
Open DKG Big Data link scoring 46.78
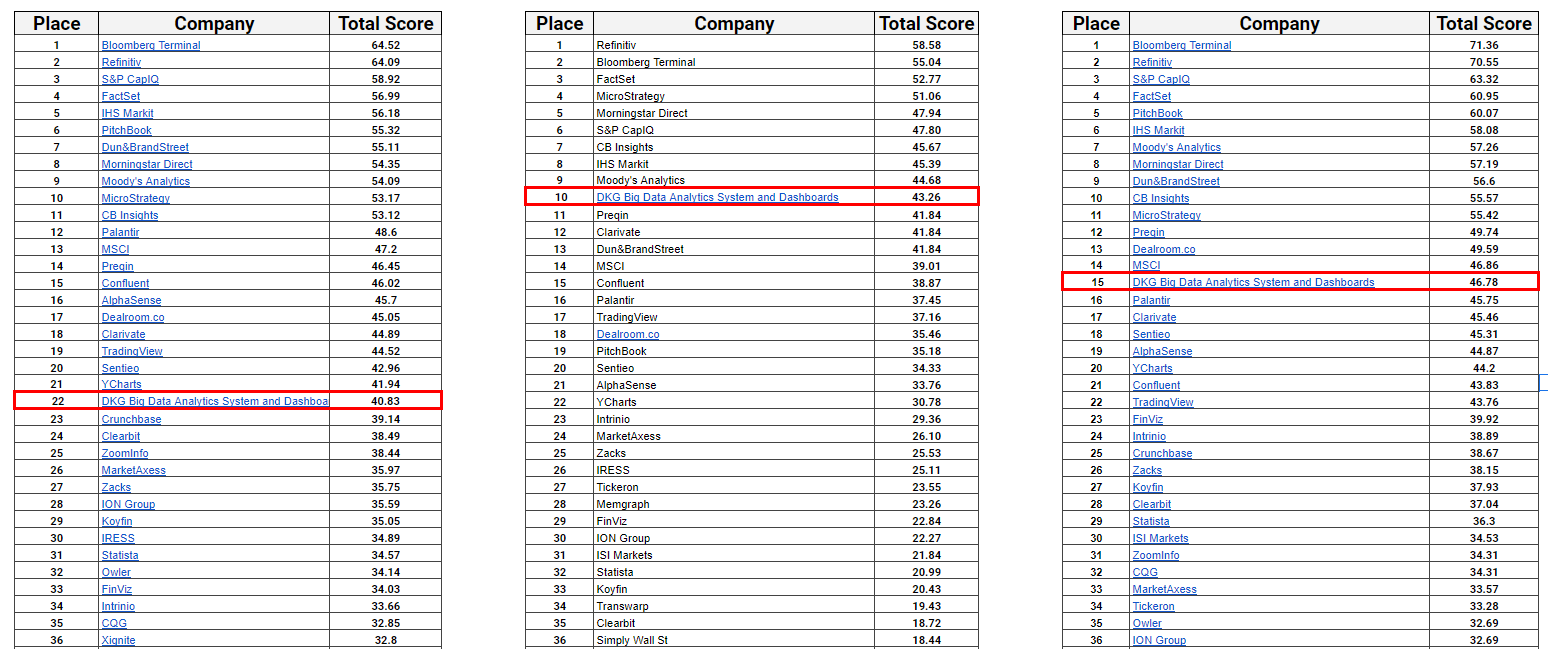point(1253,283)
